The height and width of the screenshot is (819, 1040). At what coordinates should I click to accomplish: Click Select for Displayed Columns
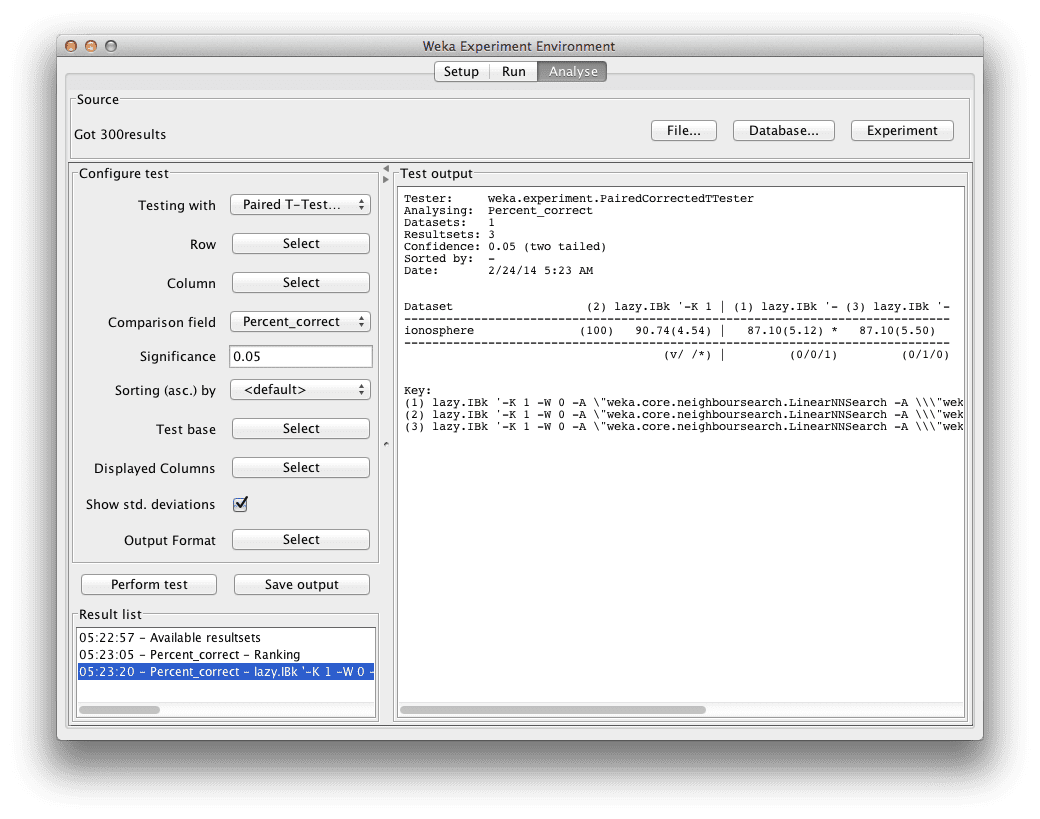300,468
